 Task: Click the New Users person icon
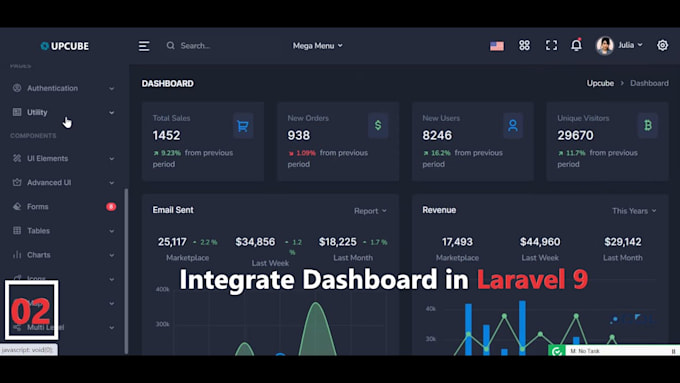(513, 126)
